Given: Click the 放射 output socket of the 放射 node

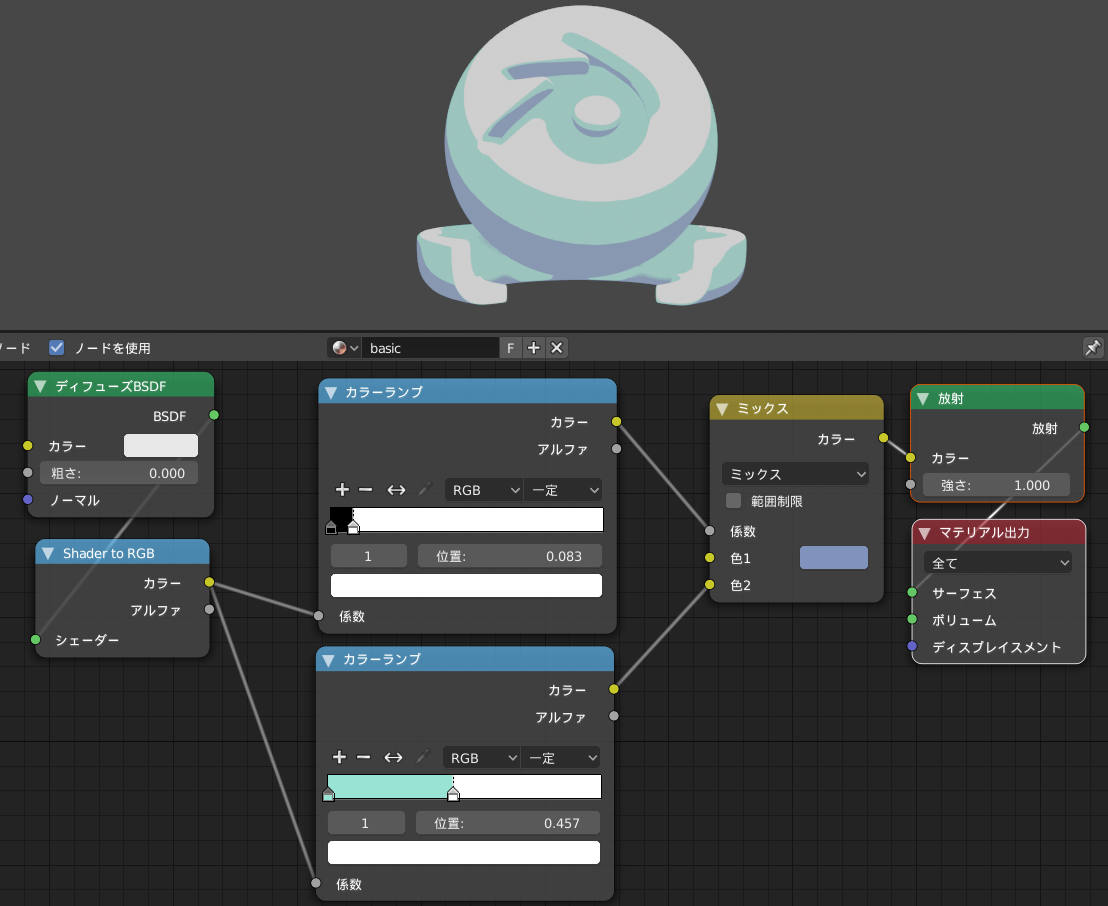Looking at the screenshot, I should coord(1085,428).
